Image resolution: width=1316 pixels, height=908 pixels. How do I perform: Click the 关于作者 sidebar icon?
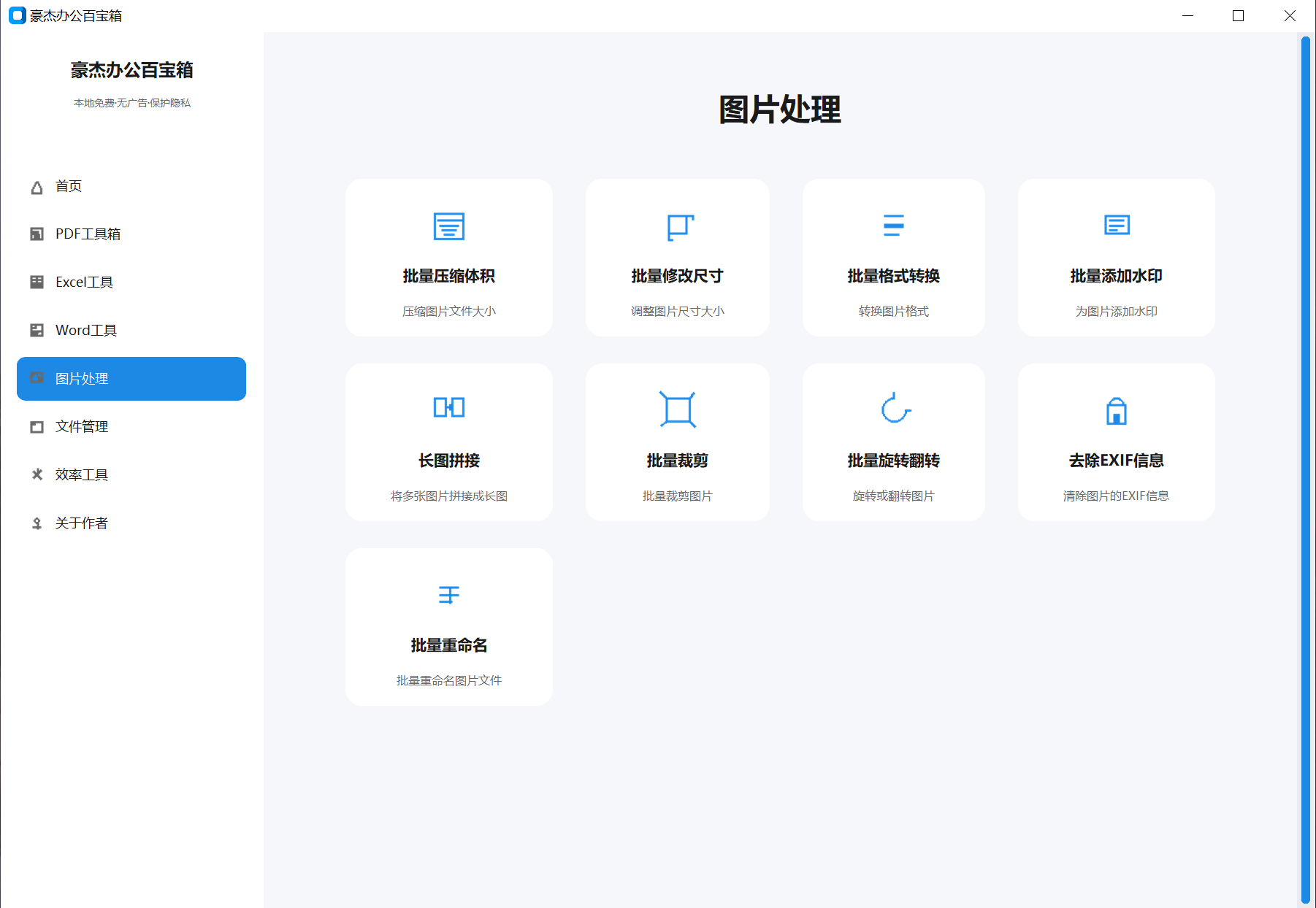coord(37,523)
